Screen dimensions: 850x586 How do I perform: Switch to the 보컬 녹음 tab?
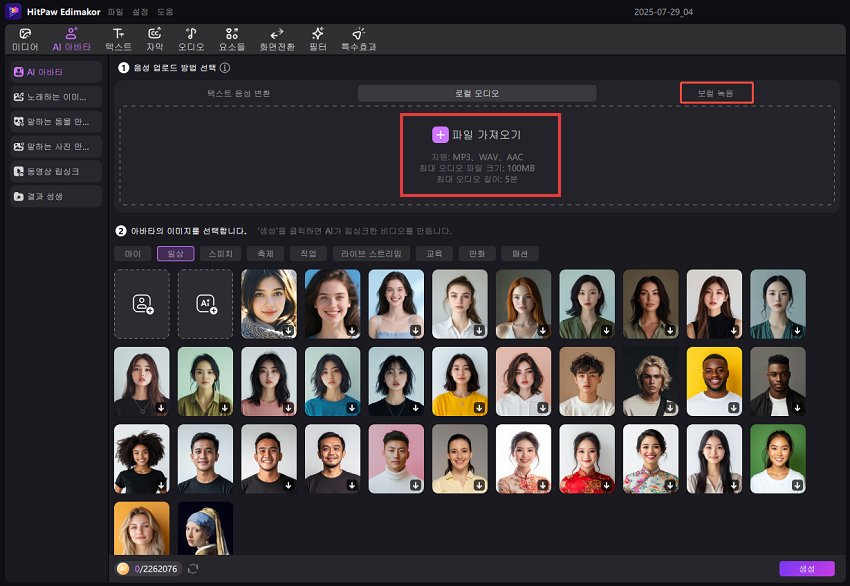[x=716, y=93]
